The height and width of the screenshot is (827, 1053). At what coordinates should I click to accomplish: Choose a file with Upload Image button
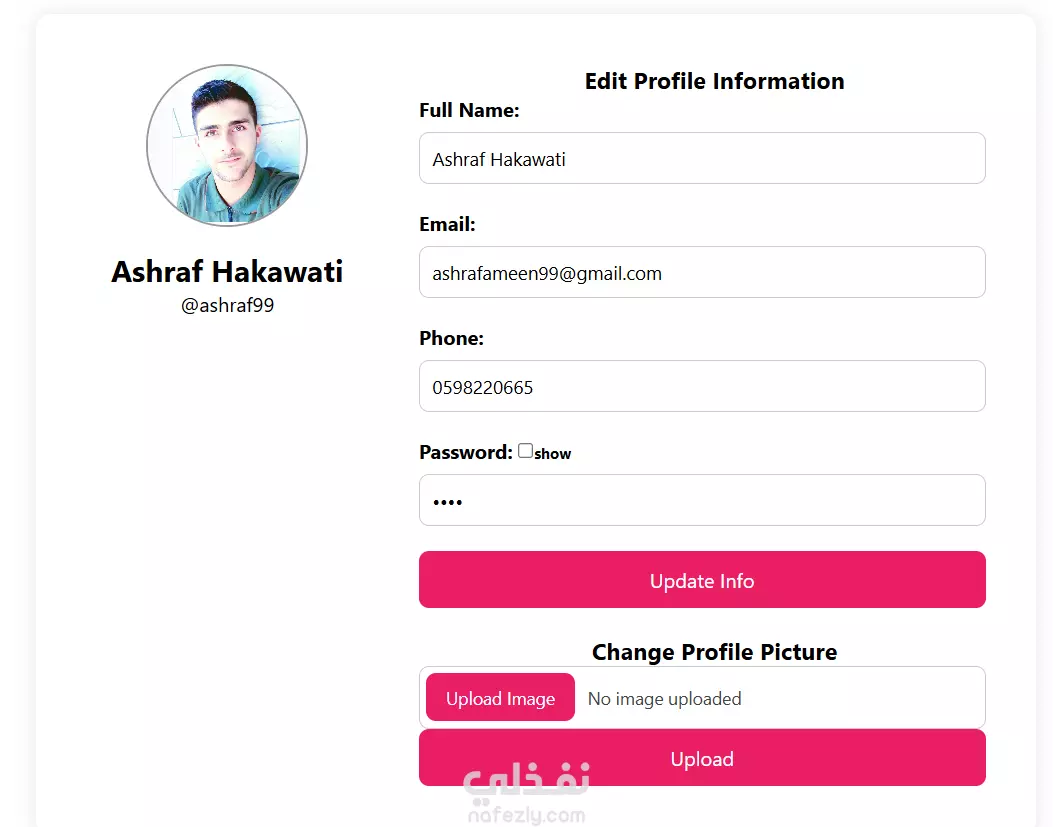point(500,697)
